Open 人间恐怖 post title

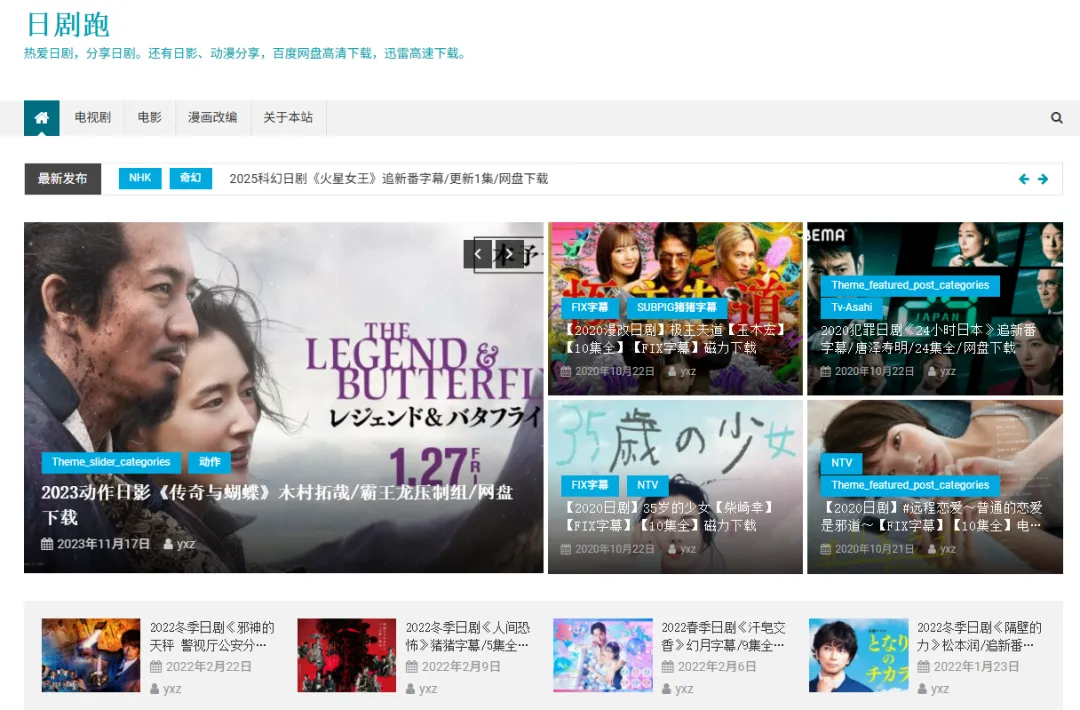(468, 636)
